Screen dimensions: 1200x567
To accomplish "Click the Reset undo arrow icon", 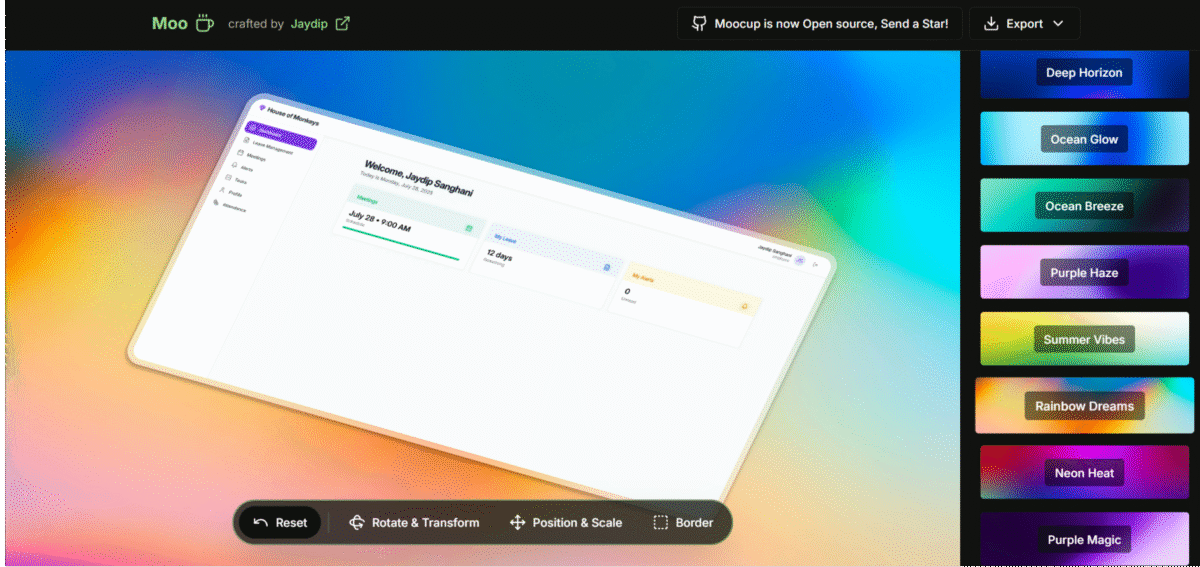I will [x=261, y=522].
